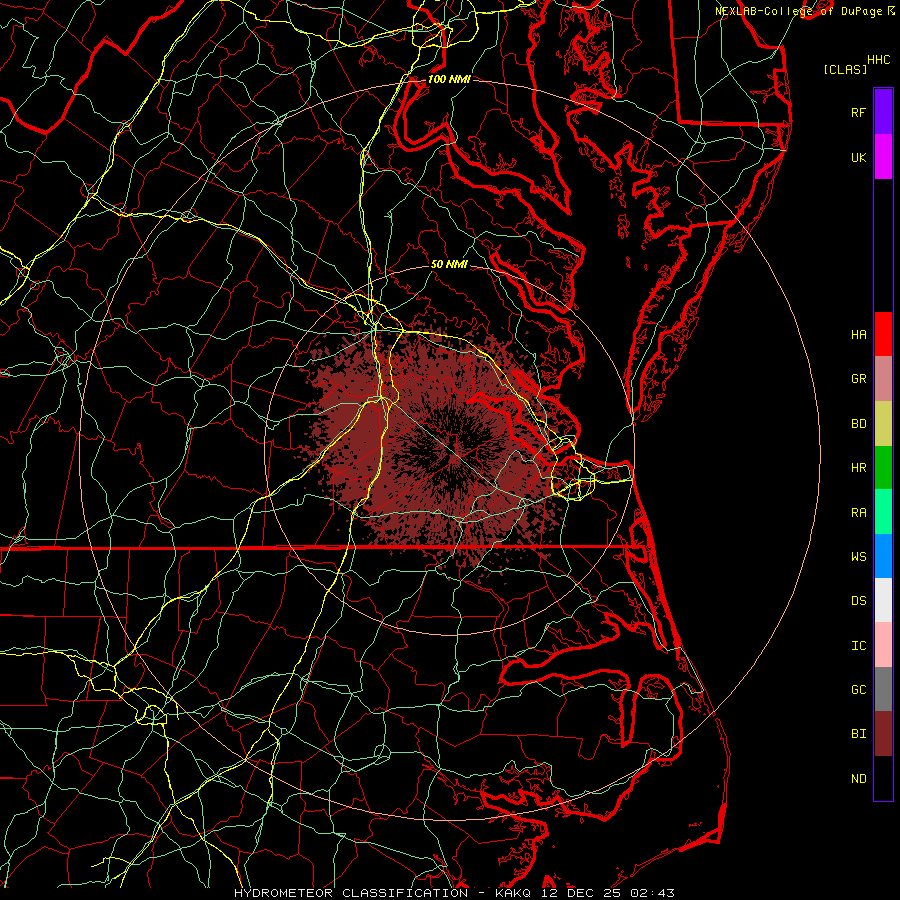Click the ND black legend swatch
This screenshot has height=900, width=900.
click(883, 778)
